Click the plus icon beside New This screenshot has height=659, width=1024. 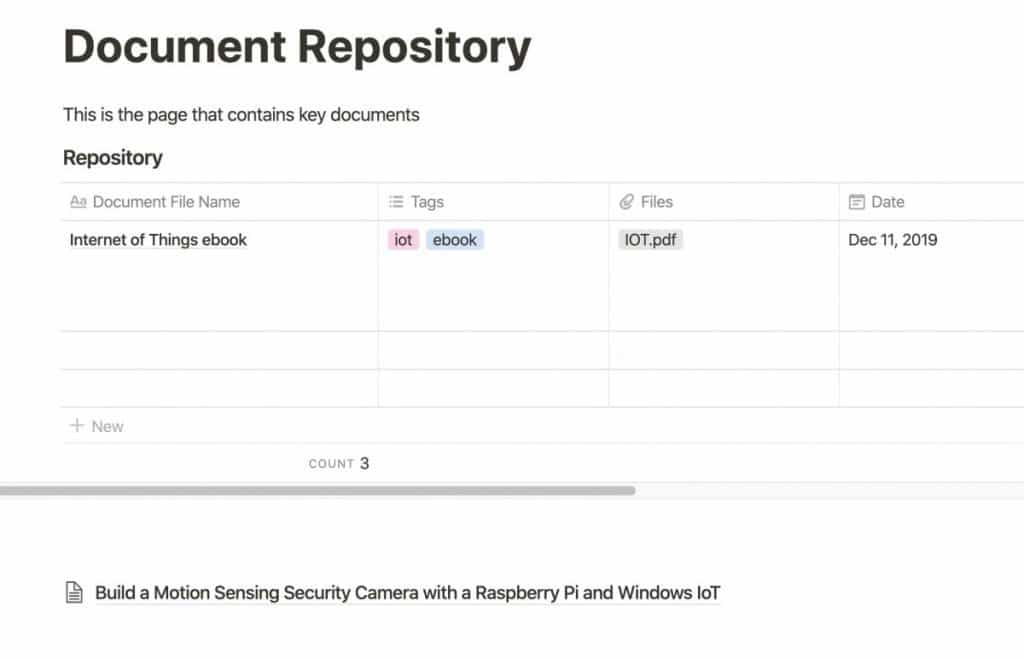(77, 425)
